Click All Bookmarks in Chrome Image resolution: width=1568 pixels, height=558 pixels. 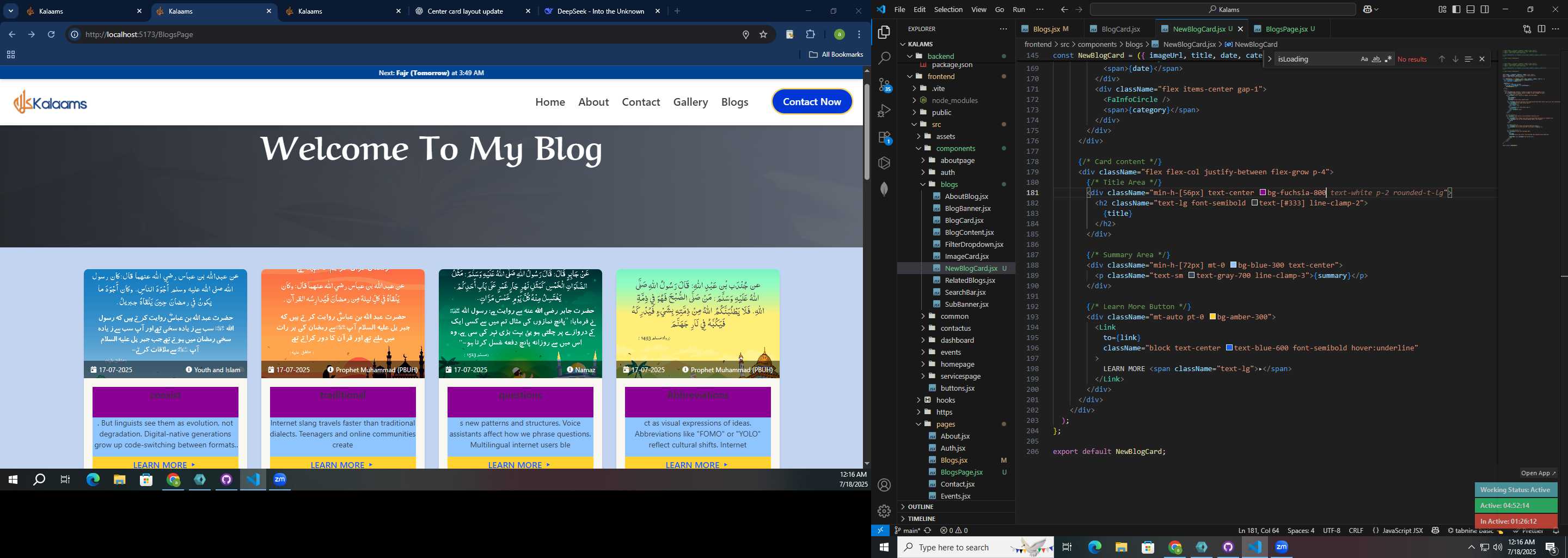[836, 55]
